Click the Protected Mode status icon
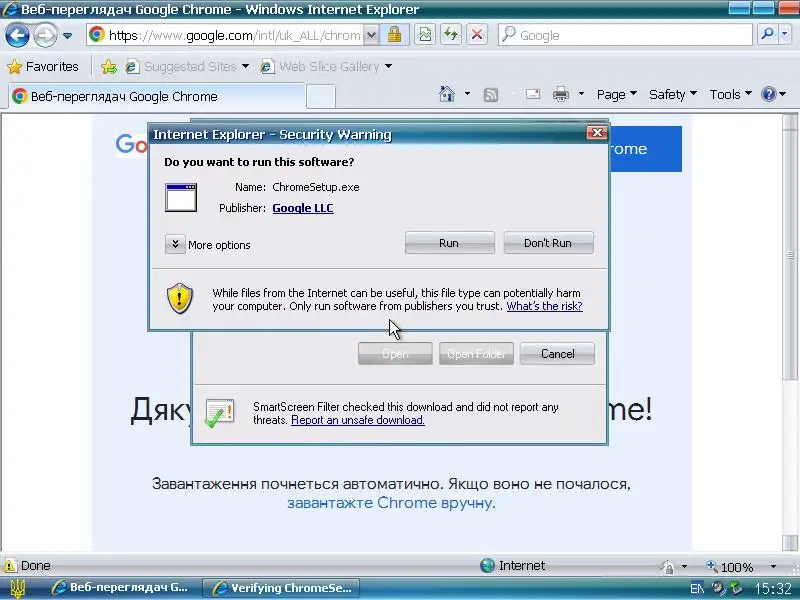Viewport: 800px width, 600px height. tap(667, 566)
